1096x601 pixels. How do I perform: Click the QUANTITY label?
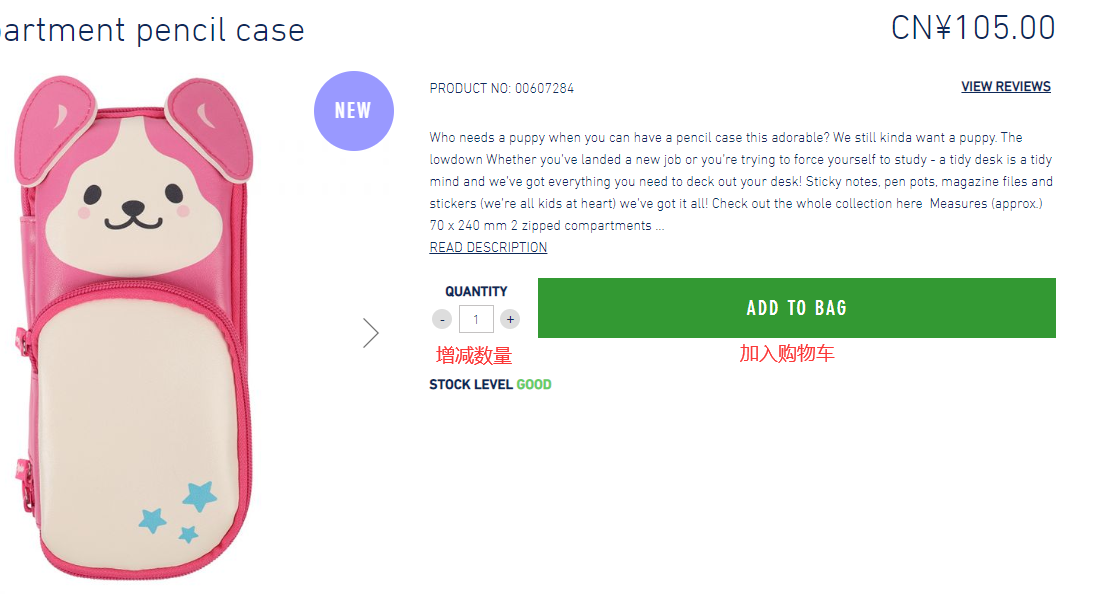click(x=476, y=292)
